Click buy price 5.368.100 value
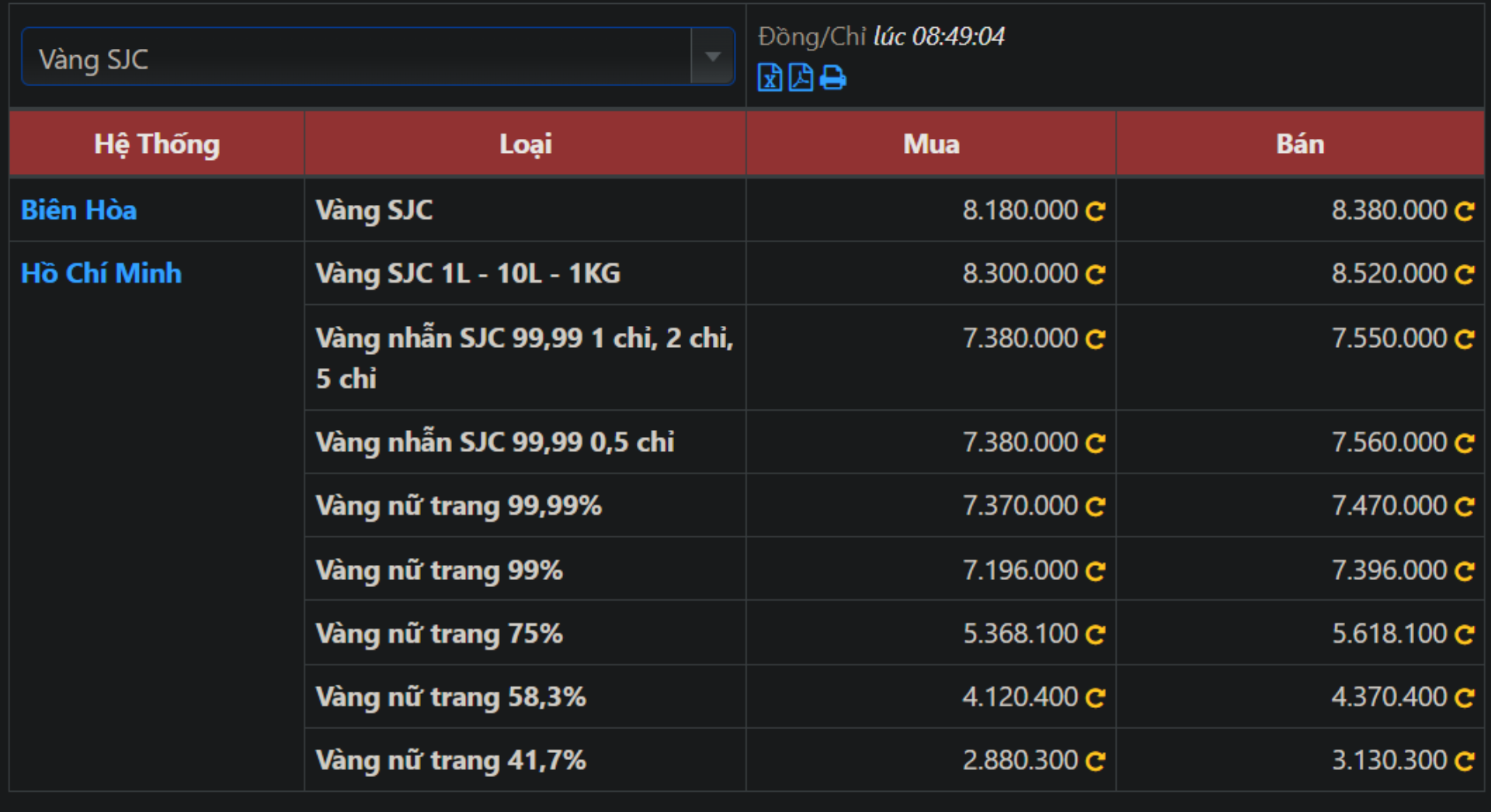The width and height of the screenshot is (1491, 812). pyautogui.click(x=1020, y=634)
